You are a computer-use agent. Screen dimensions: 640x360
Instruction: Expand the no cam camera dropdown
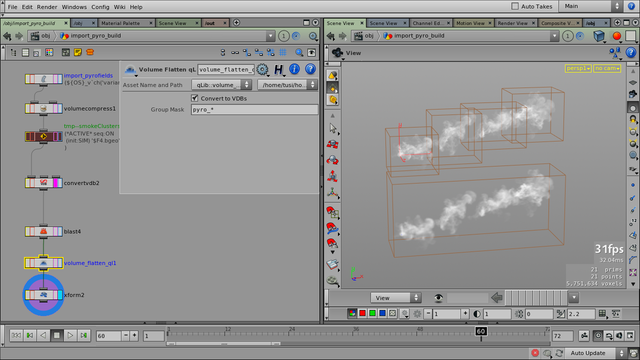pos(607,68)
